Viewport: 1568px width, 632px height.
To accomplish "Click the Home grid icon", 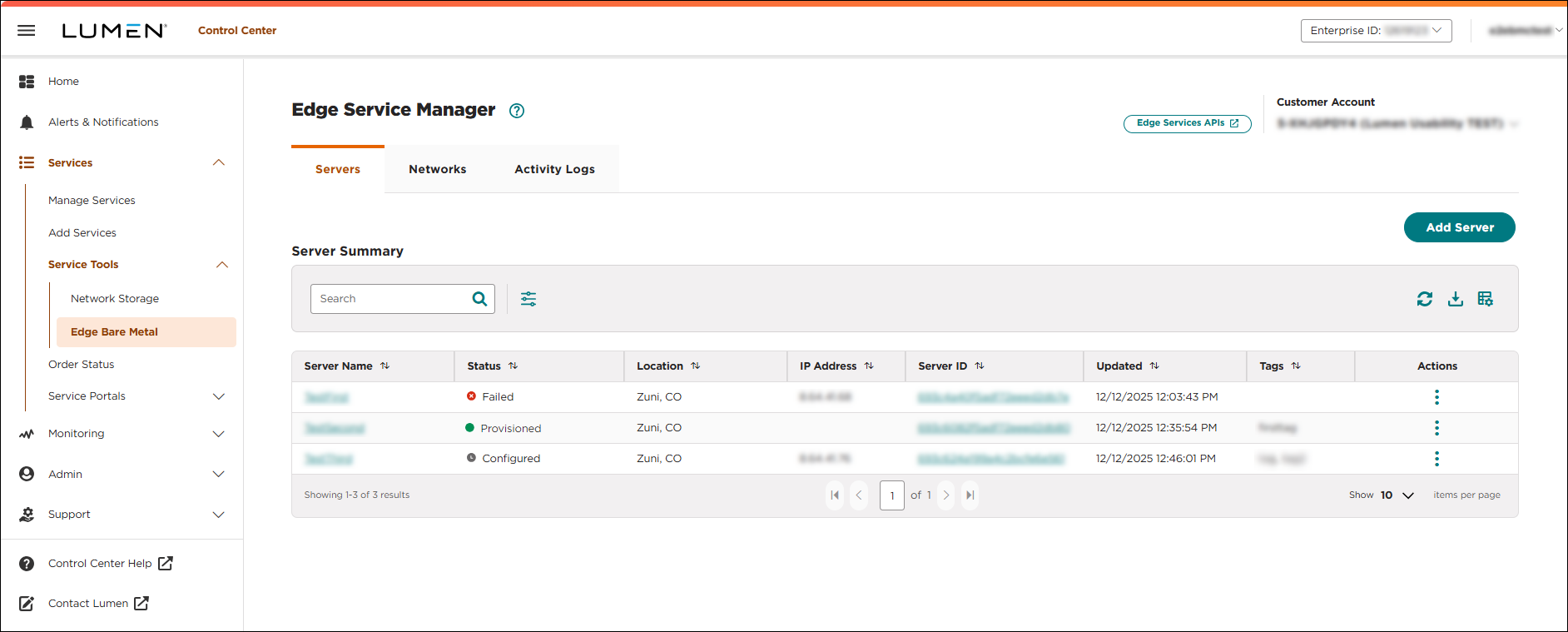I will [x=27, y=82].
